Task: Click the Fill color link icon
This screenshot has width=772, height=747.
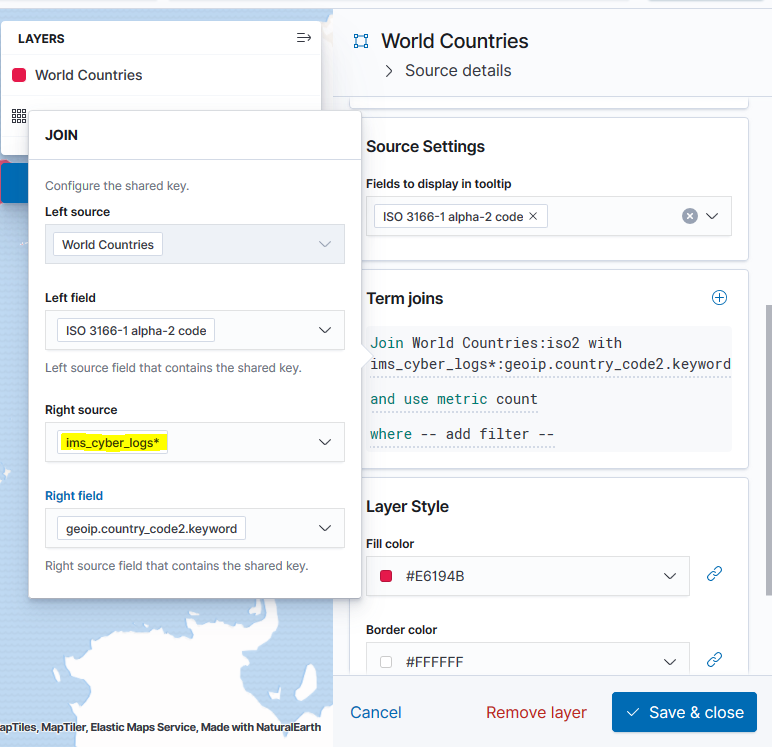Action: [714, 573]
